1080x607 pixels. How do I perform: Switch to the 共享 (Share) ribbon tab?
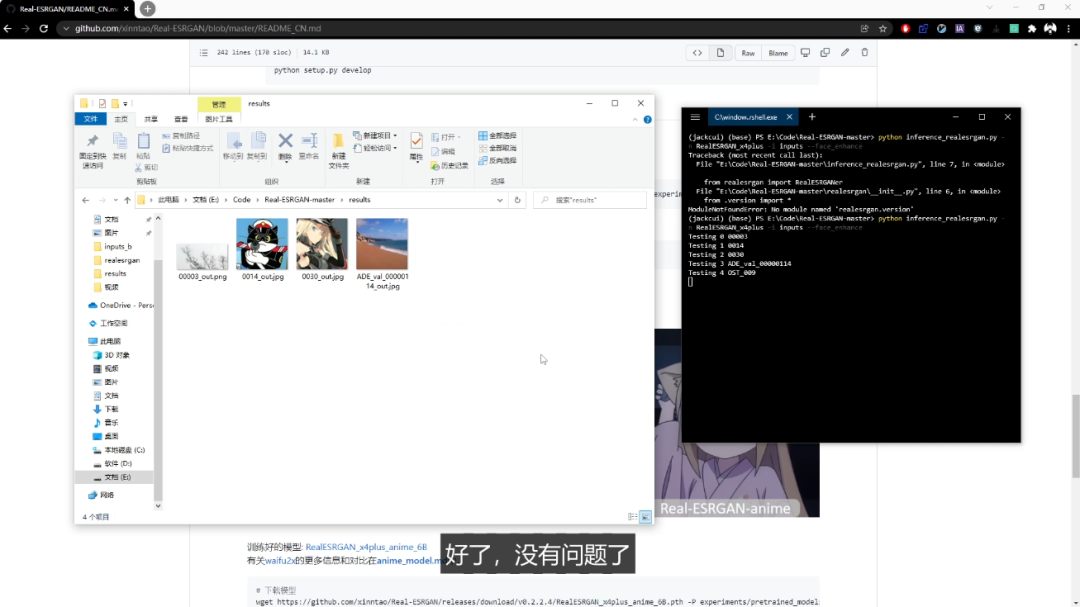[151, 119]
